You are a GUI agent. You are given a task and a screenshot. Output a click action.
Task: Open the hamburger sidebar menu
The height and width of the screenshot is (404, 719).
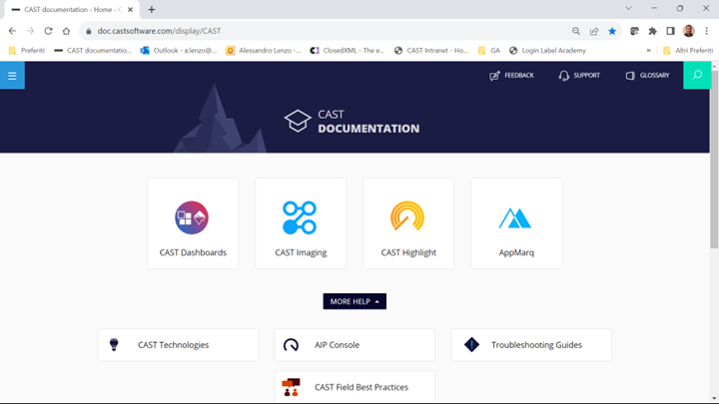(x=12, y=76)
